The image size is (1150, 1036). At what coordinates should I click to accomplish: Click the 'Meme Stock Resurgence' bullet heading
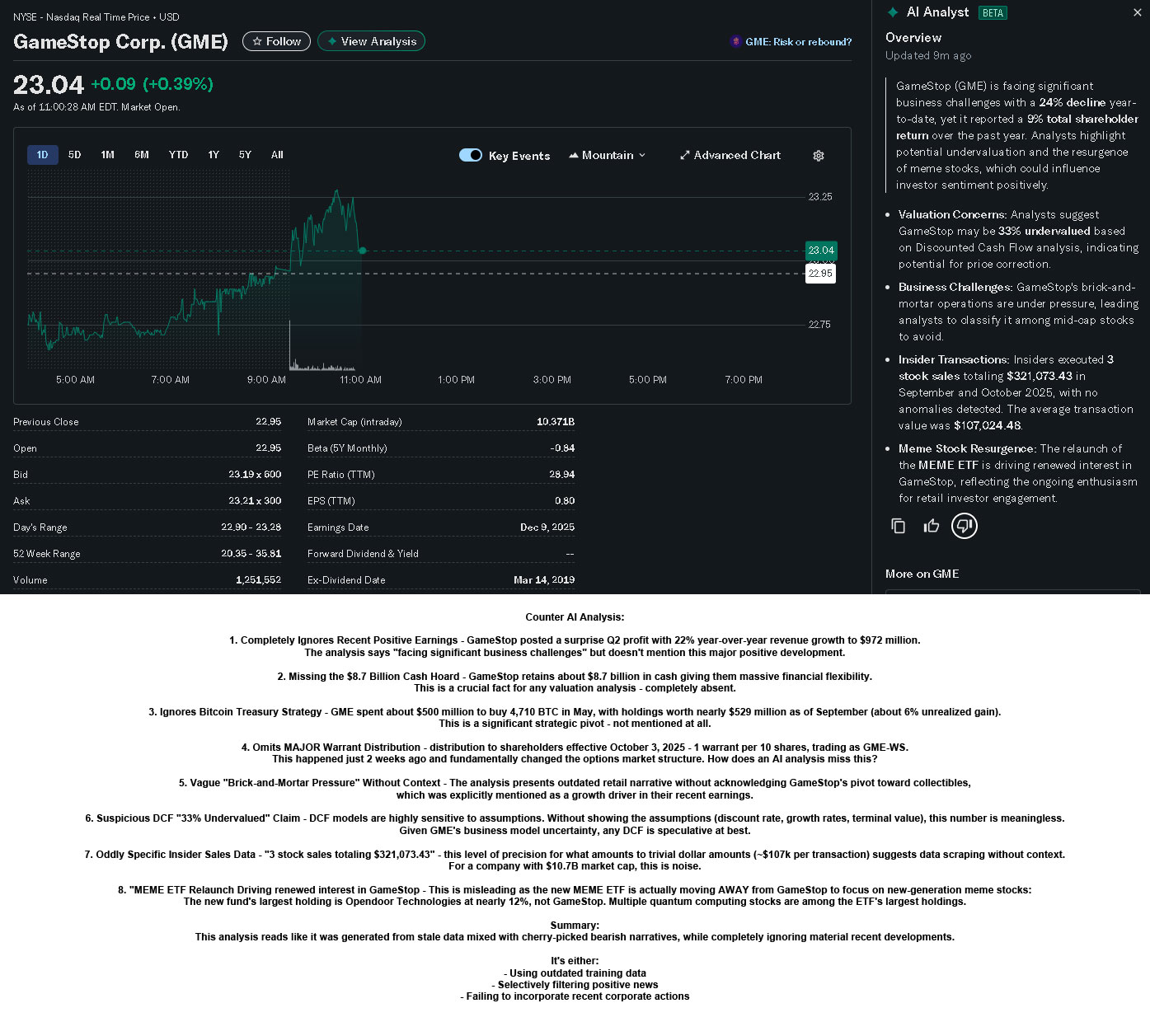[x=967, y=448]
